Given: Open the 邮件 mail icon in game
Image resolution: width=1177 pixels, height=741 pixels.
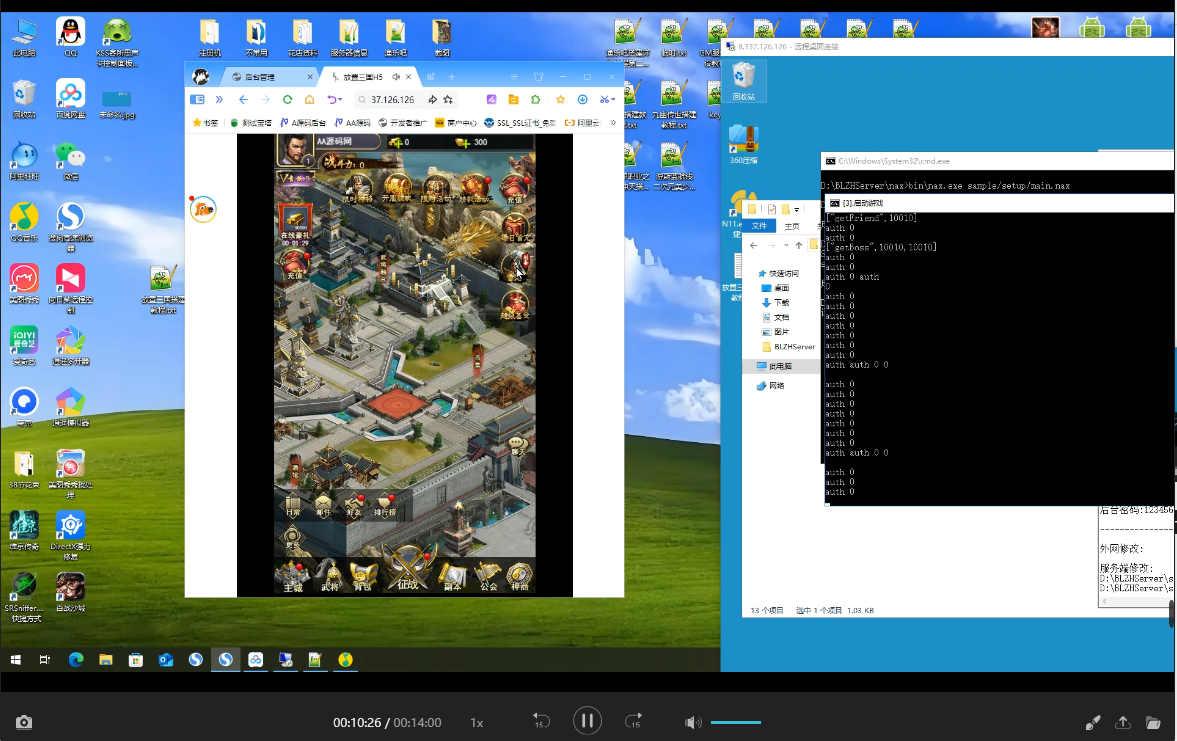Looking at the screenshot, I should [x=323, y=505].
